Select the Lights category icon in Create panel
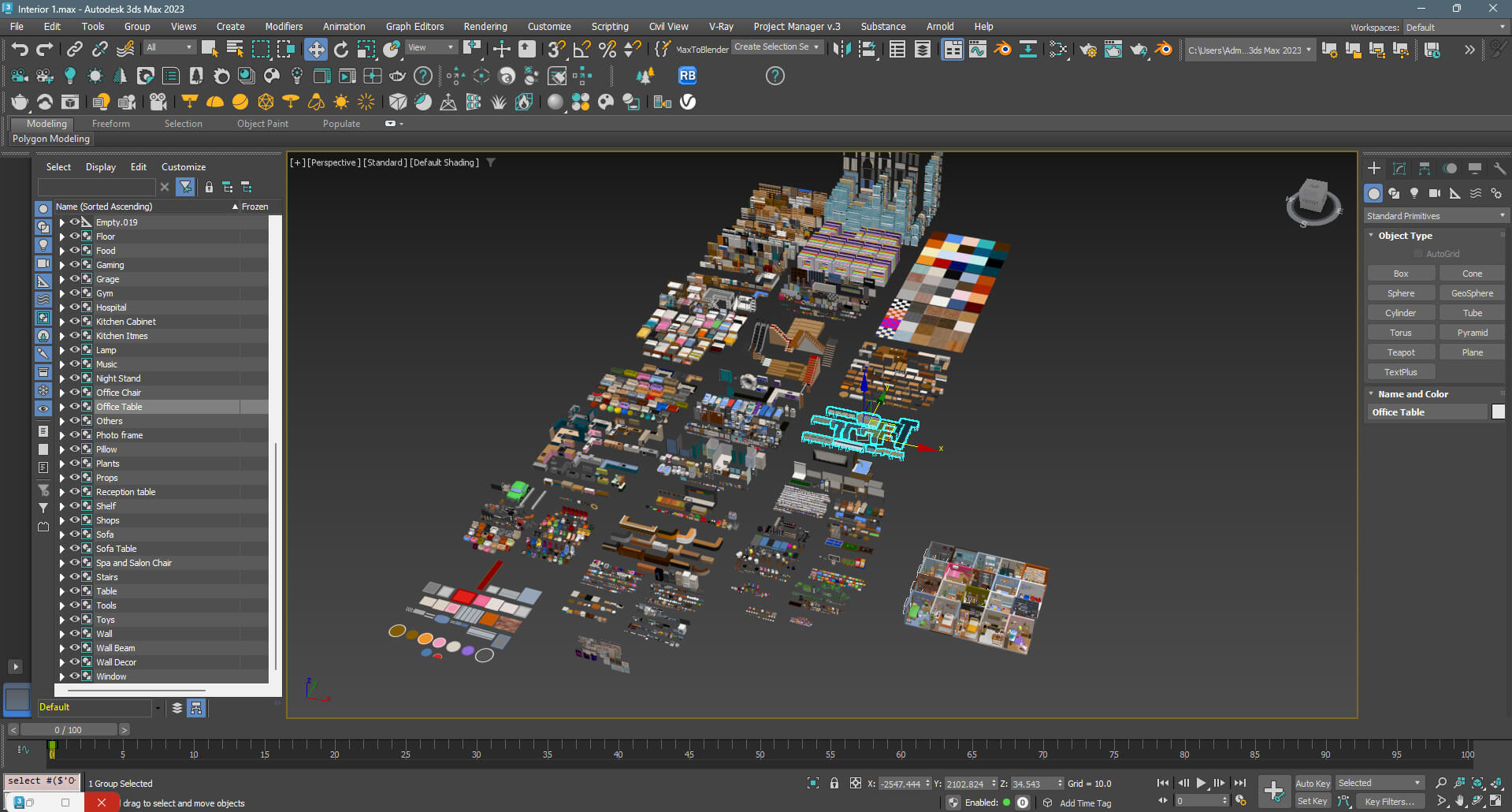Screen dimensions: 1512x812 (x=1414, y=193)
